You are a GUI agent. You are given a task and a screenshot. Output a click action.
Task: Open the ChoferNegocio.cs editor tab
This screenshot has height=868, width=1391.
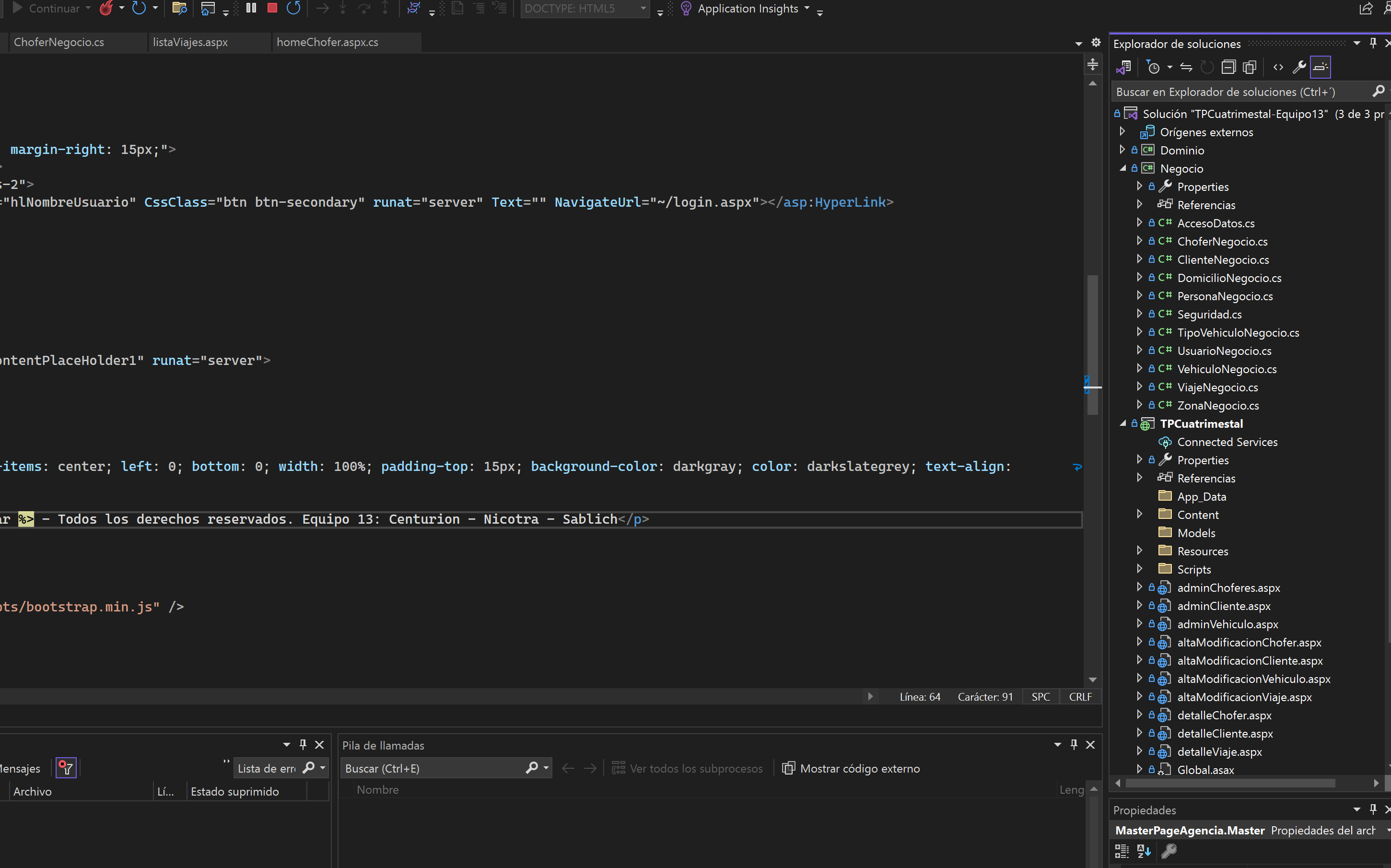pyautogui.click(x=59, y=42)
